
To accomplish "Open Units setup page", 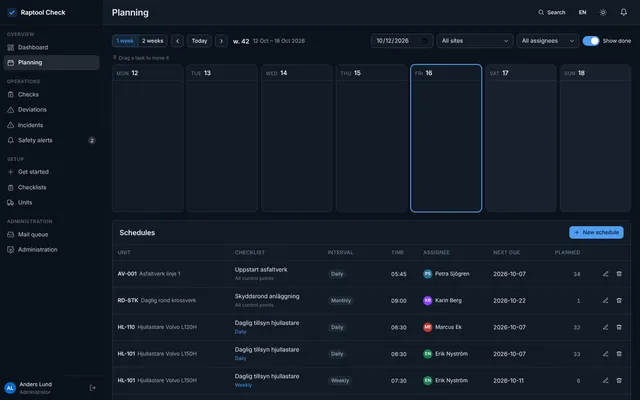I will pos(51,202).
